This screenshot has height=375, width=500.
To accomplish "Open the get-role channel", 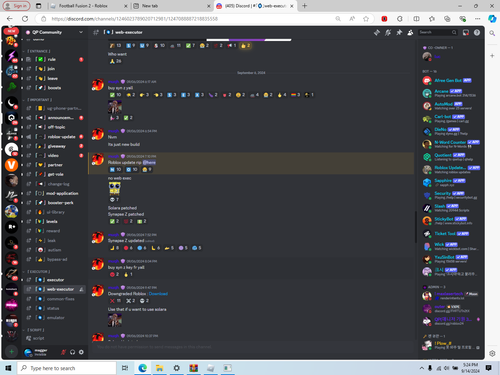I will point(55,174).
